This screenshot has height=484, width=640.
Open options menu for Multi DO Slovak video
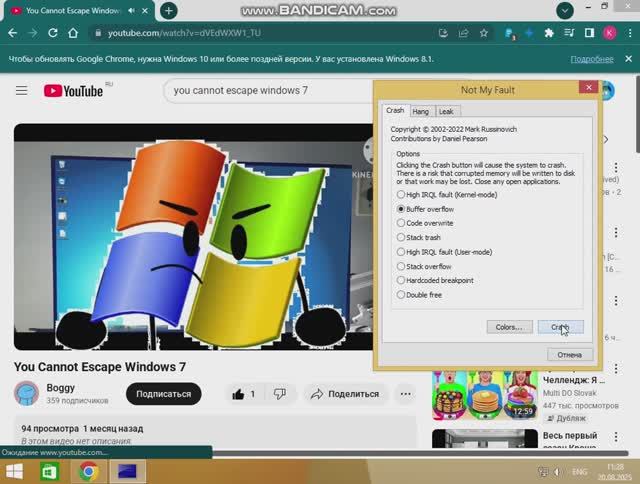tap(616, 369)
